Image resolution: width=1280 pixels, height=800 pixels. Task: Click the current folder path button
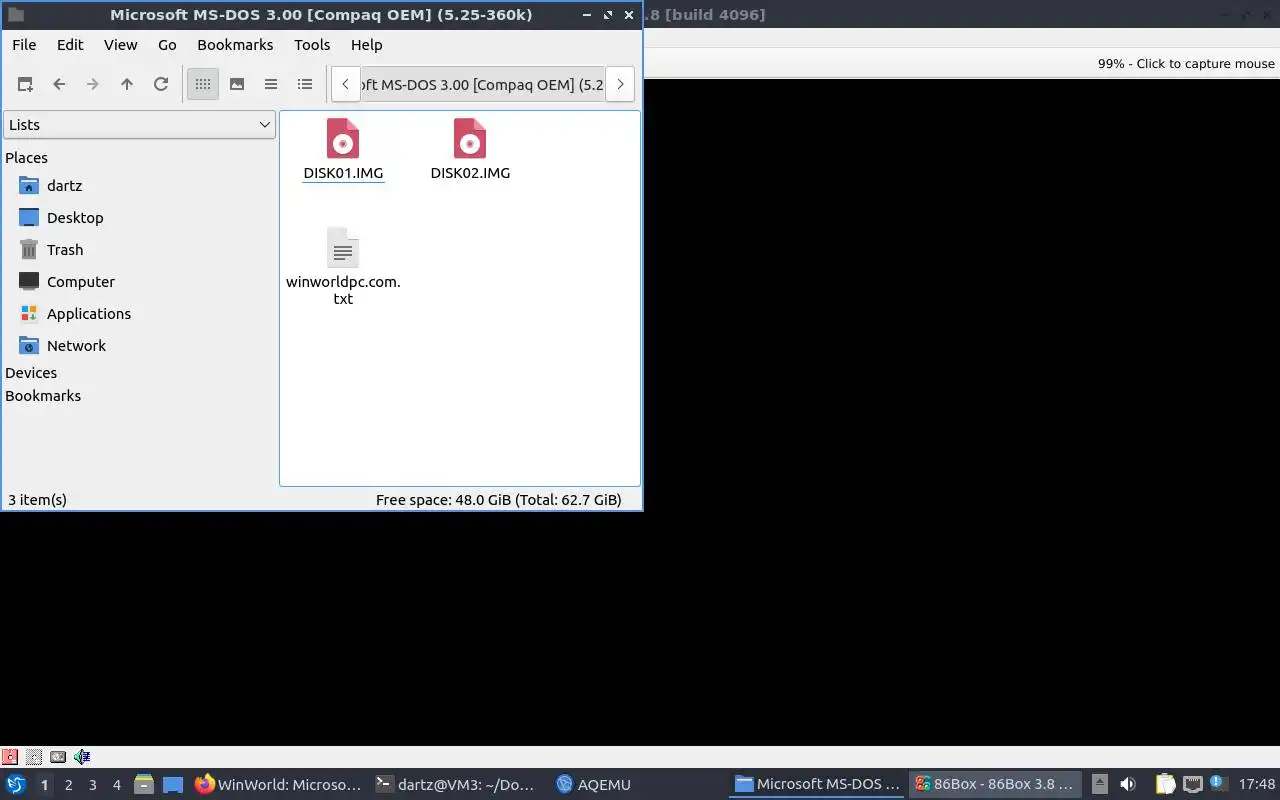tap(482, 84)
